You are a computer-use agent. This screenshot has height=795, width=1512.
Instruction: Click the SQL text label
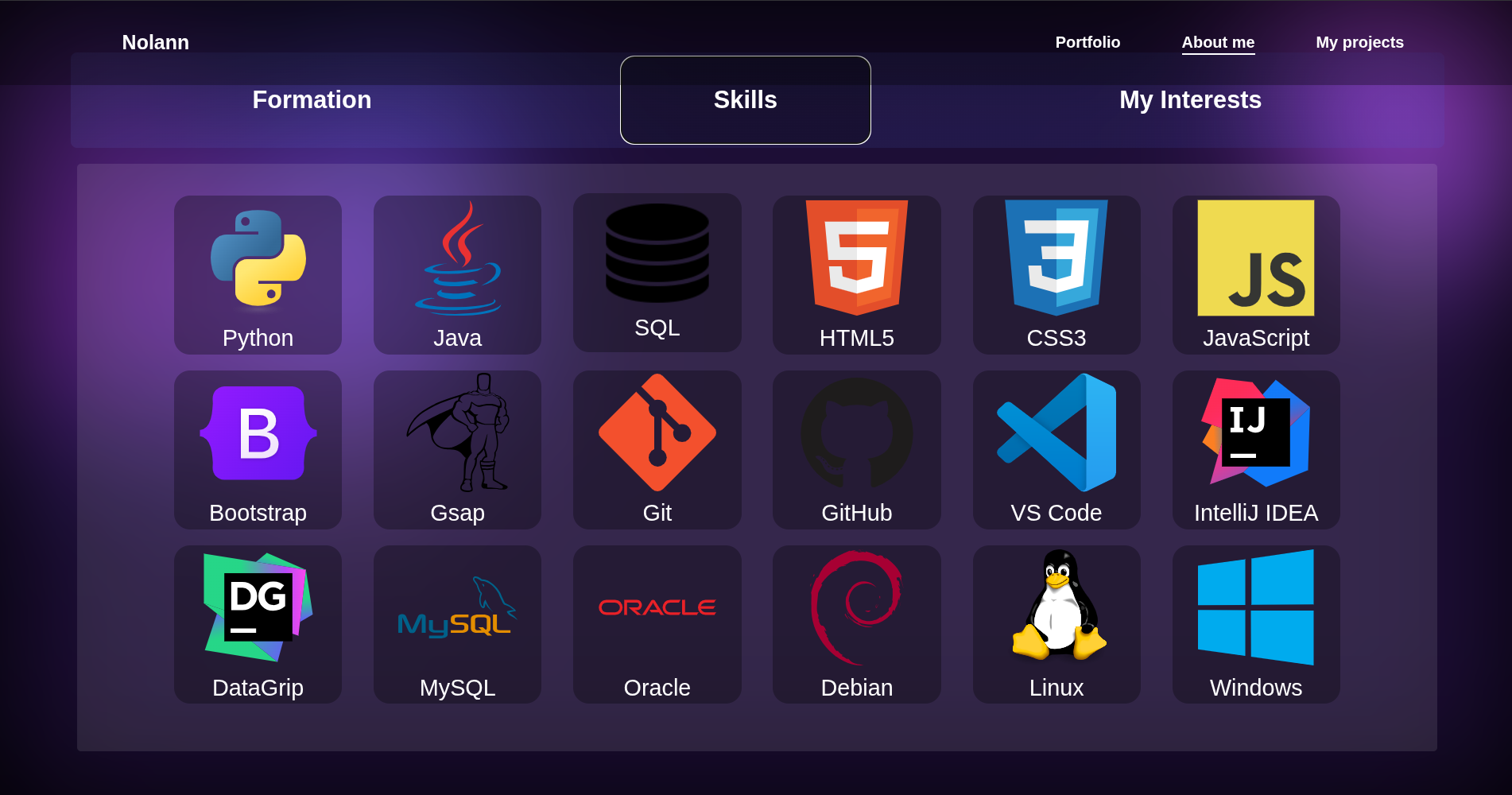(657, 328)
